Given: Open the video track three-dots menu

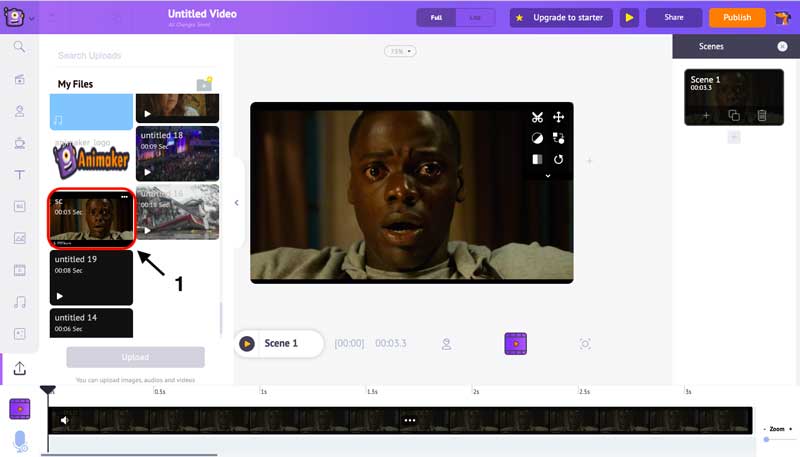Looking at the screenshot, I should [x=410, y=420].
